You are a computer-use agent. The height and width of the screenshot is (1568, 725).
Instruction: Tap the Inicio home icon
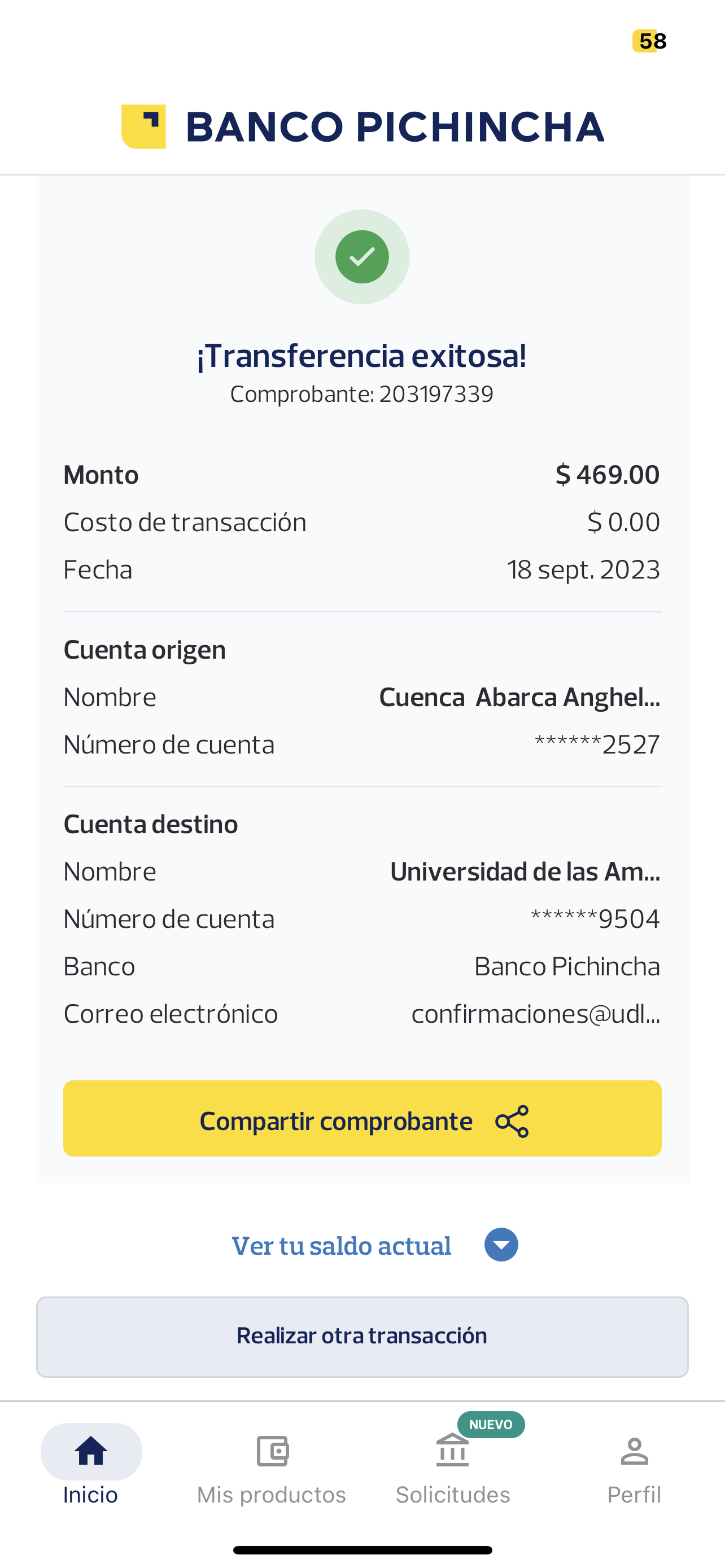click(91, 1451)
